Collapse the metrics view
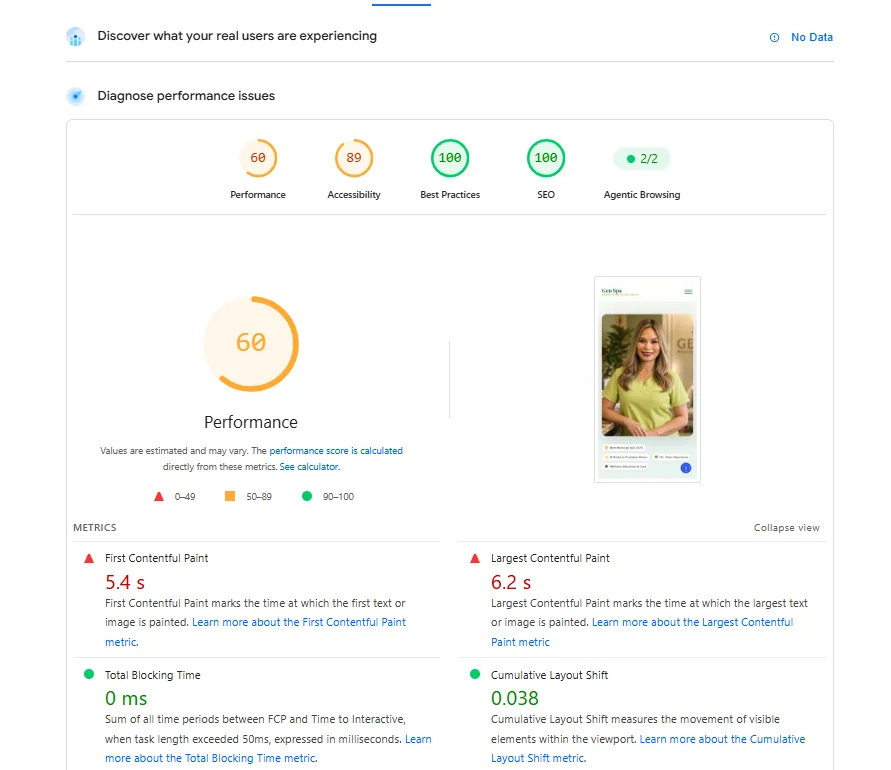This screenshot has width=891, height=770. [x=786, y=528]
